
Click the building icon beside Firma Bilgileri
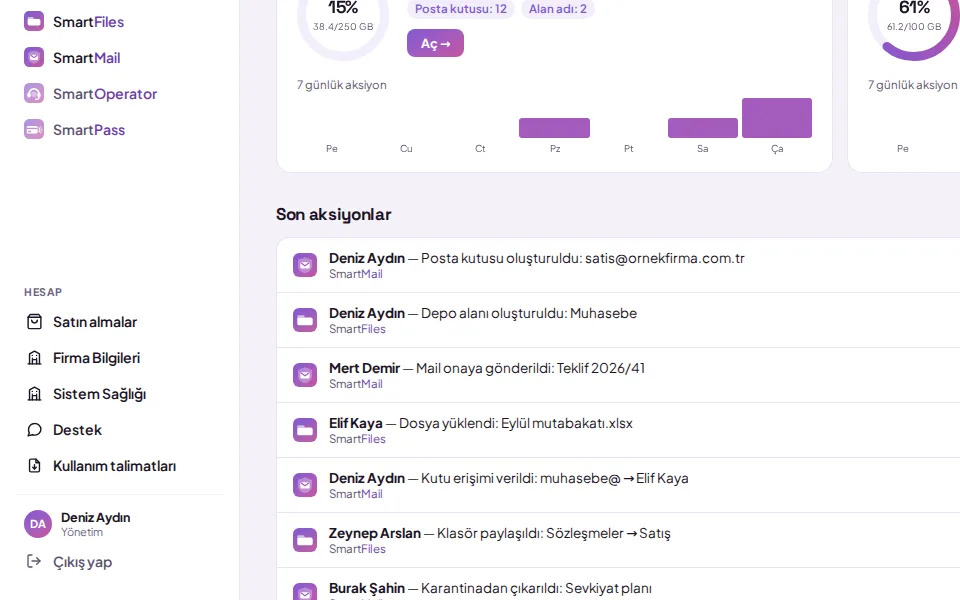pyautogui.click(x=34, y=358)
